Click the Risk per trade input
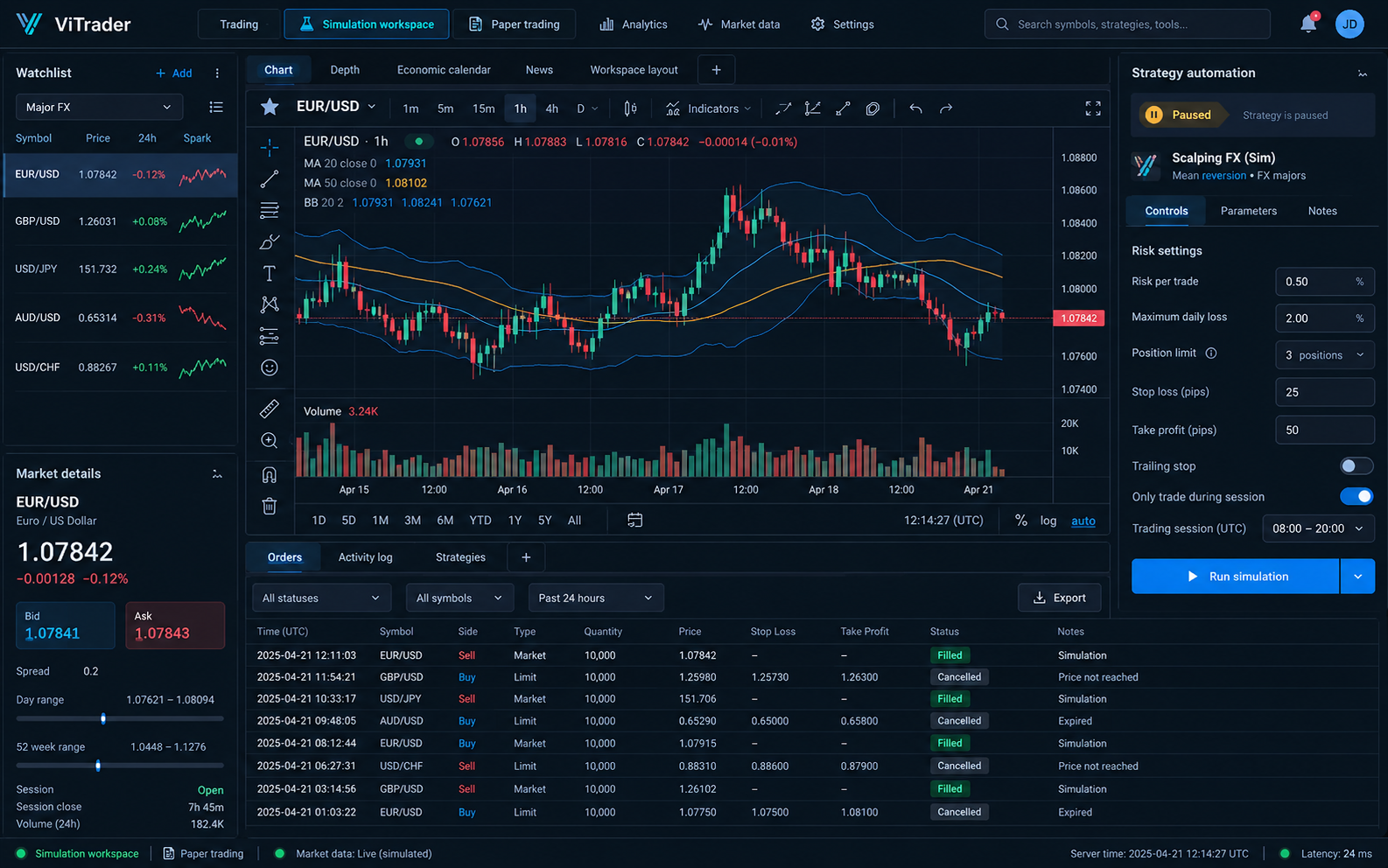 (x=1325, y=282)
